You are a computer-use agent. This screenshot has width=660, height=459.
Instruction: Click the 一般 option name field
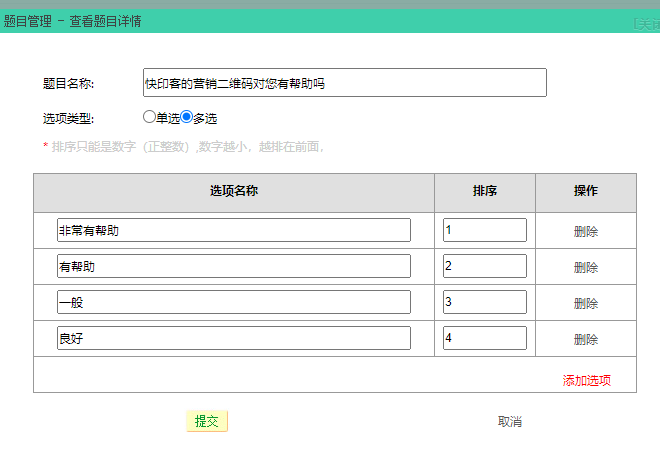[x=234, y=302]
